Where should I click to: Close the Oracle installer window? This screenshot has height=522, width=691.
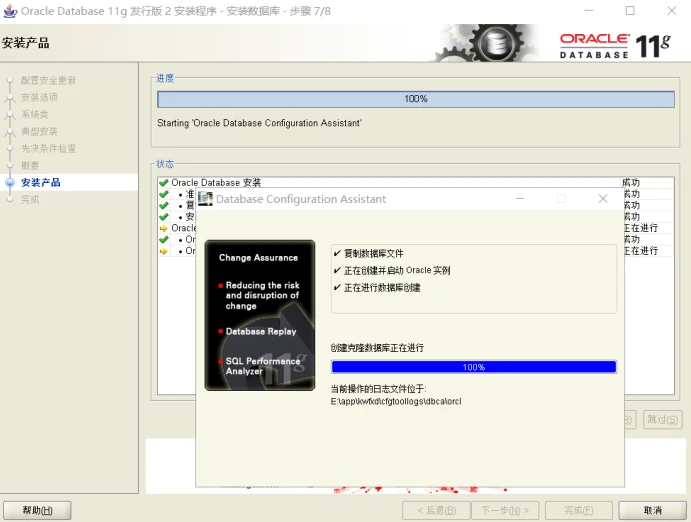tap(672, 11)
